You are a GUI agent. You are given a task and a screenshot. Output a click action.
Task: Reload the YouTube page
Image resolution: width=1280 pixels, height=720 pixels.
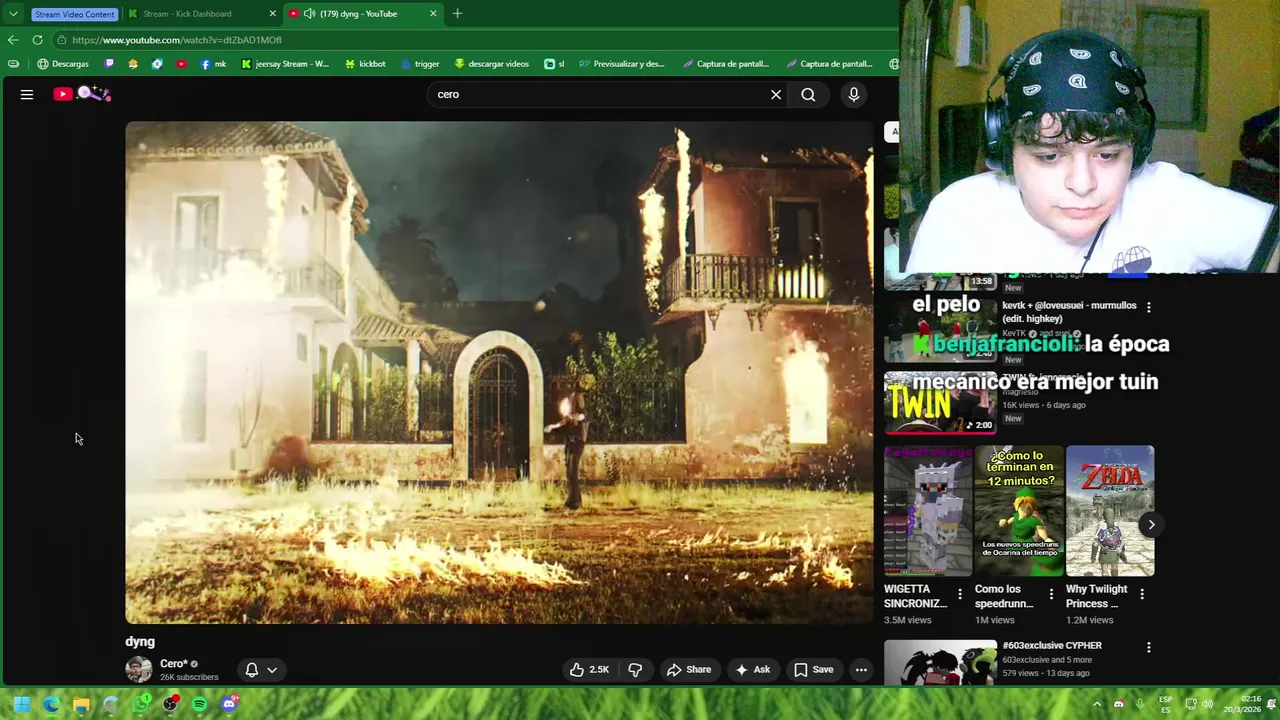[37, 40]
